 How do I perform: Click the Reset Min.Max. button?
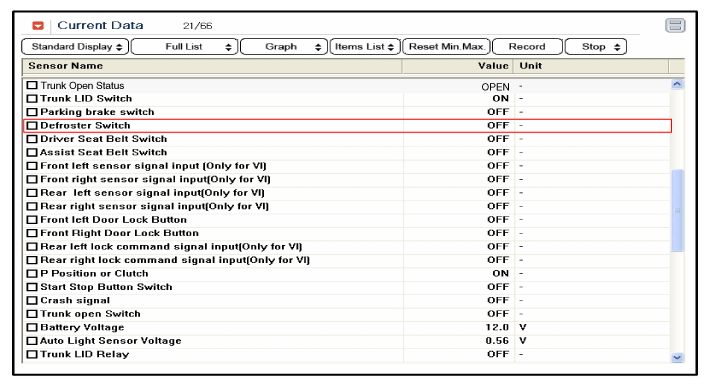pyautogui.click(x=446, y=47)
